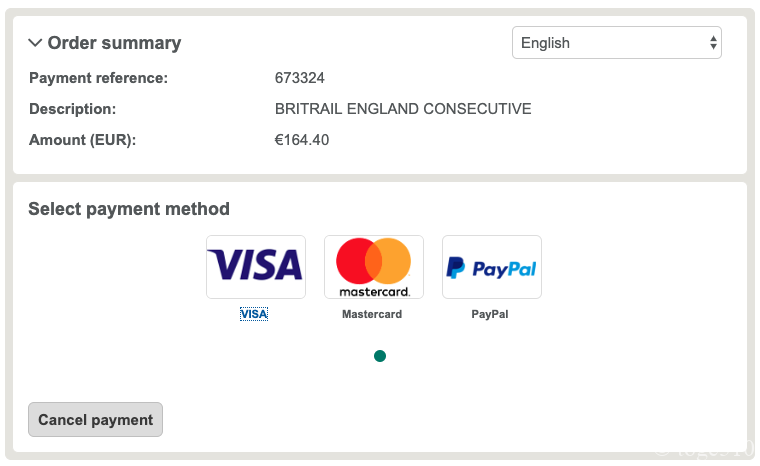Click the Payment reference label
The height and width of the screenshot is (466, 760).
click(98, 78)
